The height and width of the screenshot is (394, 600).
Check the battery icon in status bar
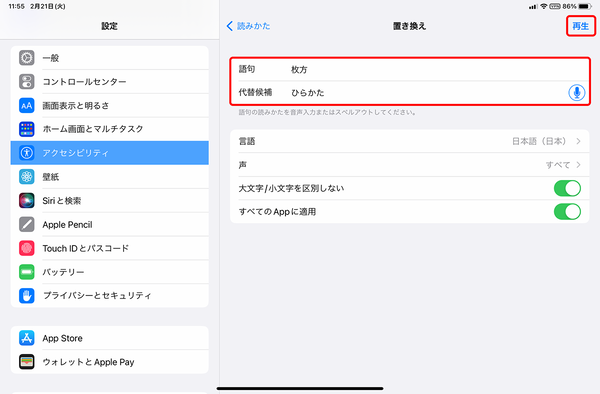point(585,6)
